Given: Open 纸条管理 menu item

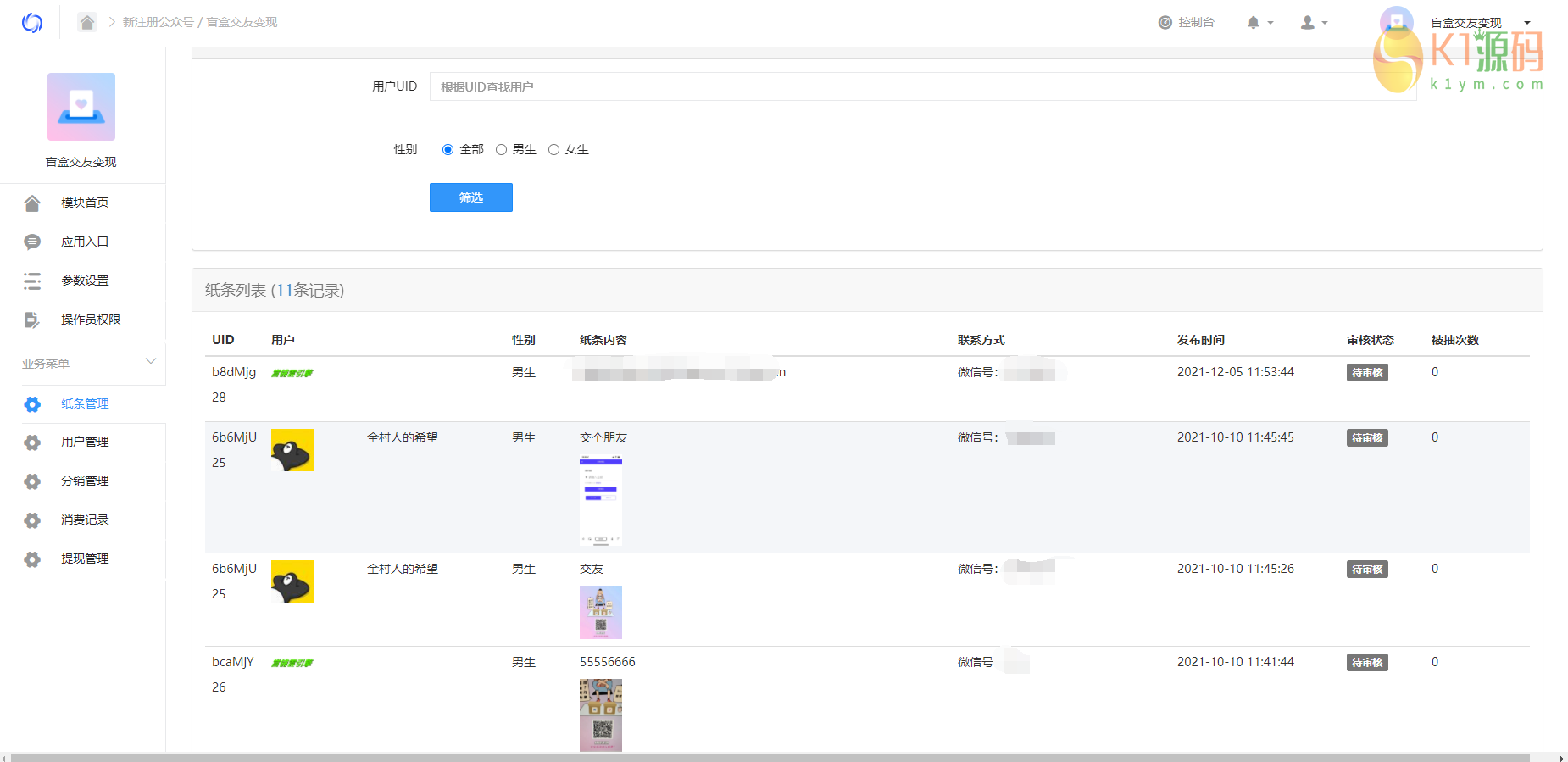Looking at the screenshot, I should (85, 403).
